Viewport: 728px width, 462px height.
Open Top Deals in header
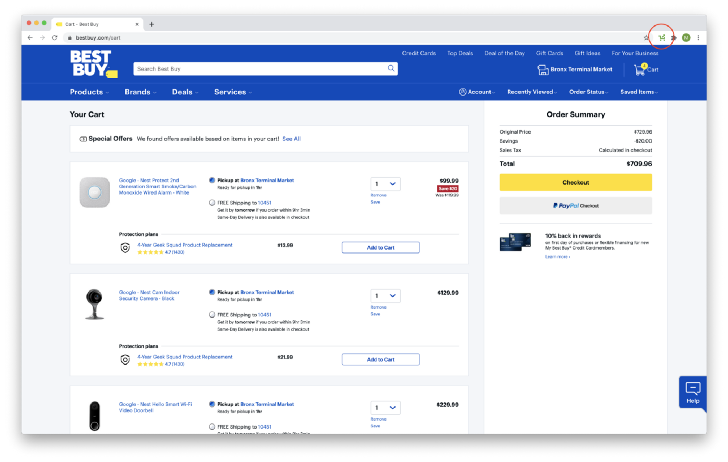460,53
